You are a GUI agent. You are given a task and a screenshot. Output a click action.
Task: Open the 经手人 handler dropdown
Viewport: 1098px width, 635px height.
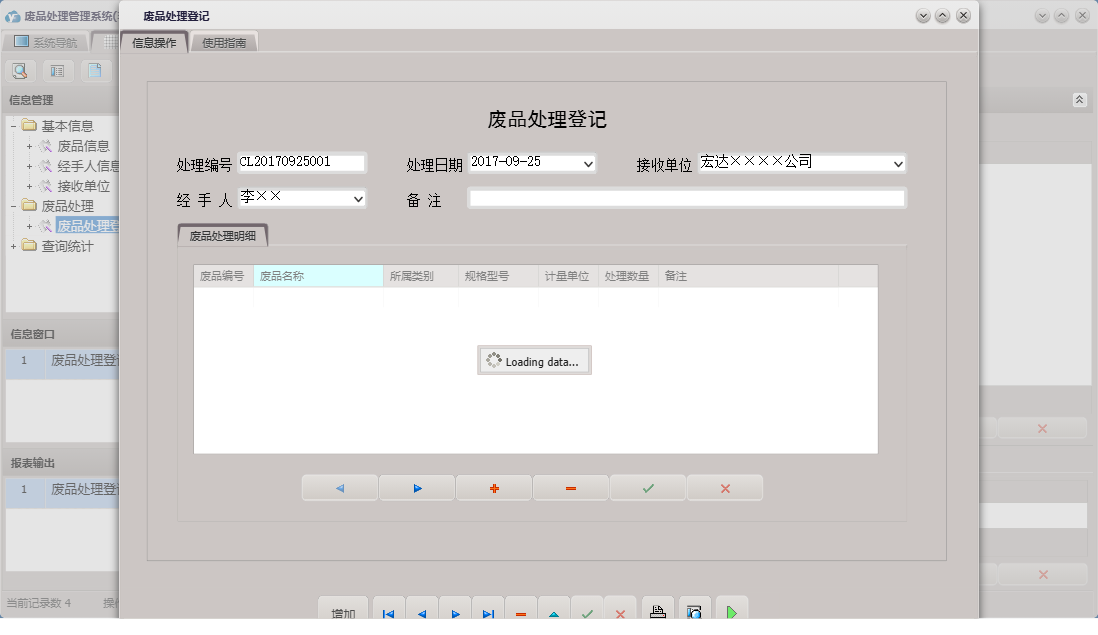(356, 199)
